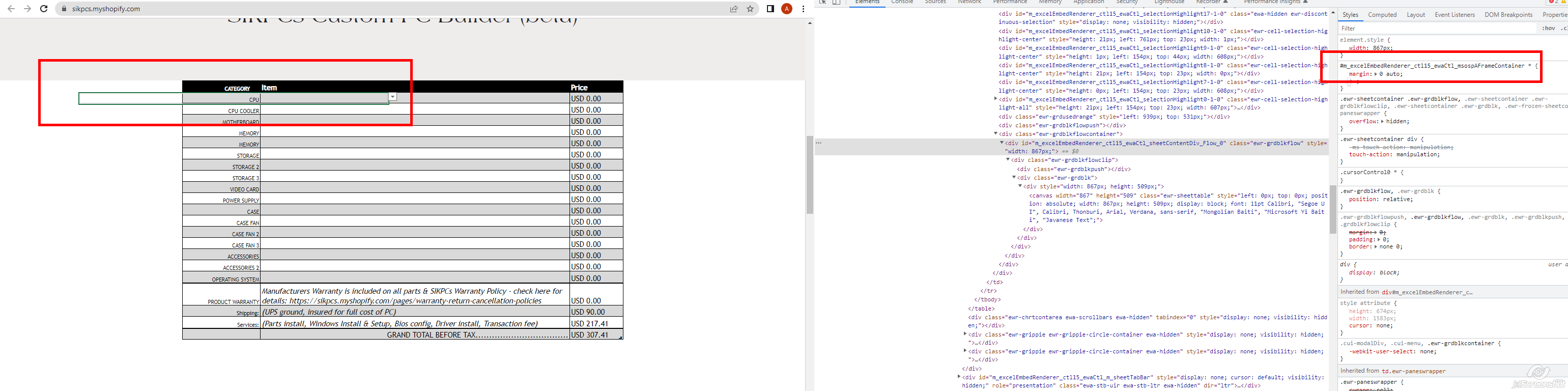Viewport: 1568px width, 391px height.
Task: Open the CPU item dropdown arrow
Action: [392, 97]
